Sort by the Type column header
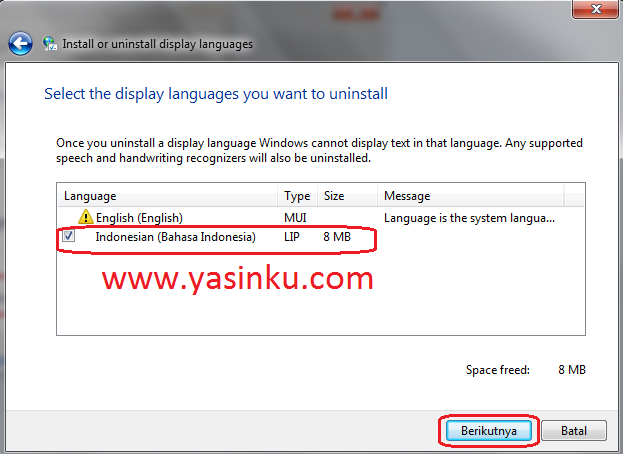This screenshot has width=623, height=454. [297, 196]
